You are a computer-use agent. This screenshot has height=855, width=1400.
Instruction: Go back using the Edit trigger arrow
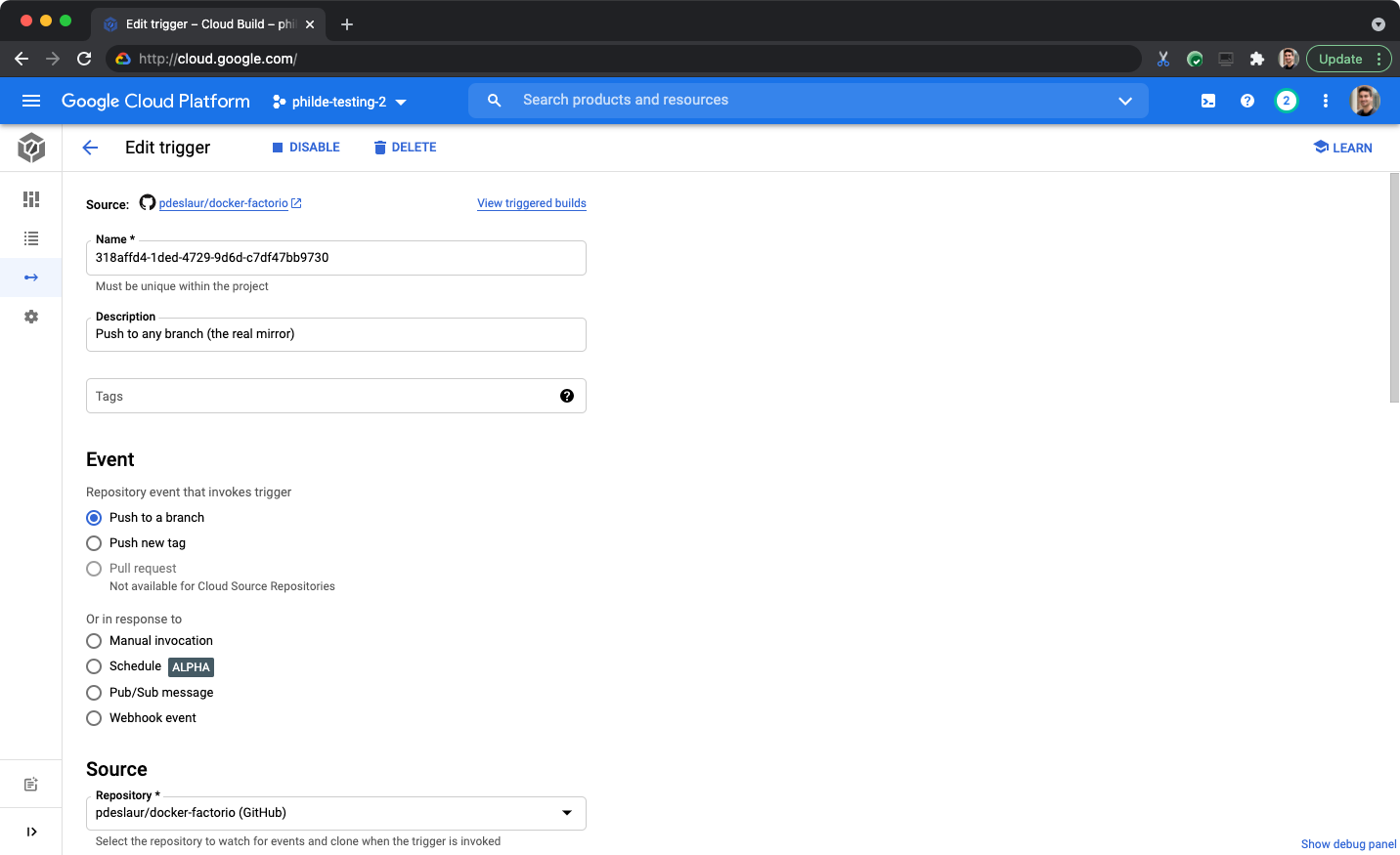coord(90,148)
